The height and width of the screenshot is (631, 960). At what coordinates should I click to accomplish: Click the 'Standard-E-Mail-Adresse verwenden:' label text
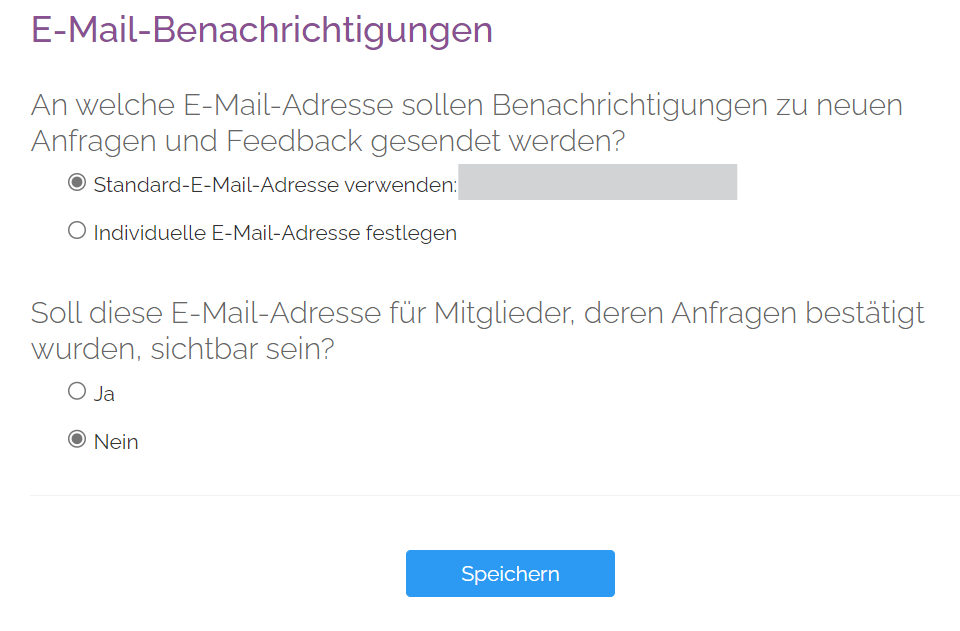click(x=275, y=185)
